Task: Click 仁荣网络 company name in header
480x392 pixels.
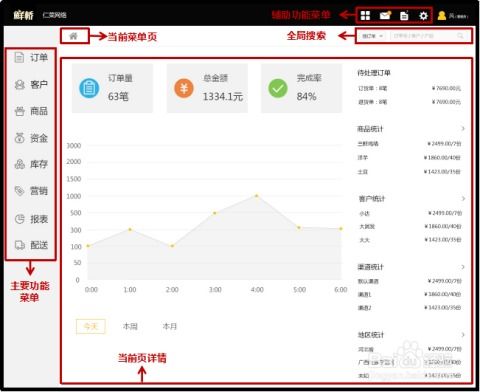Action: click(x=55, y=15)
